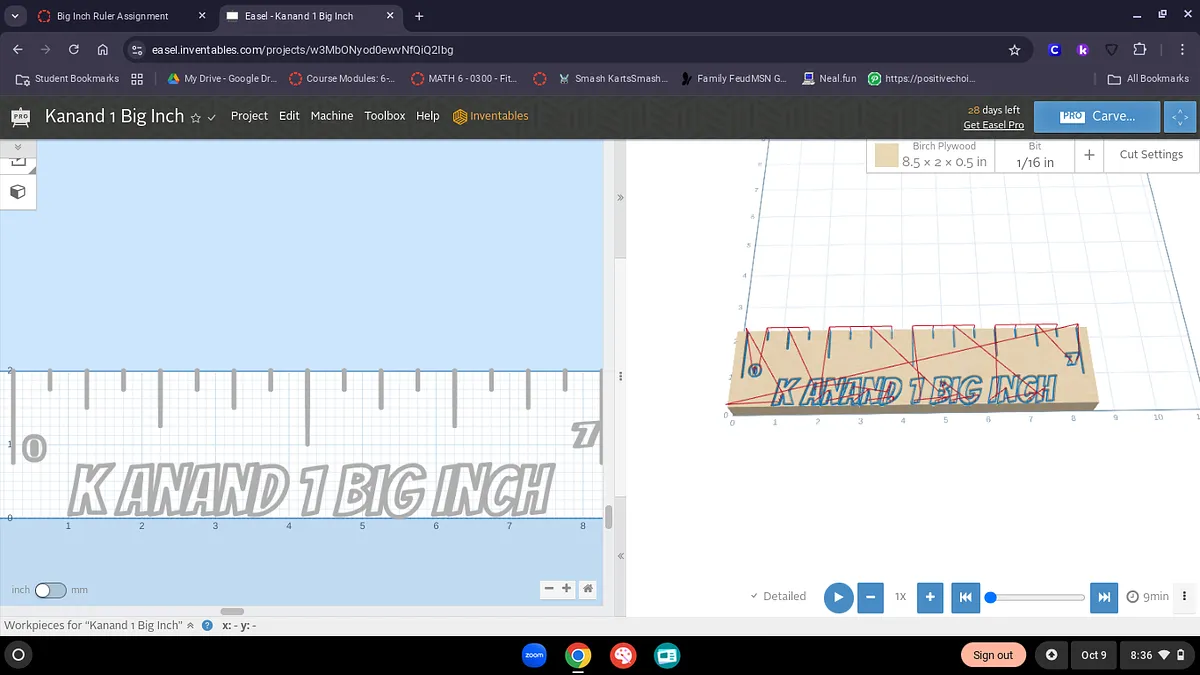Open the Birch Plywood material dropdown
This screenshot has height=675, width=1200.
pyautogui.click(x=930, y=155)
